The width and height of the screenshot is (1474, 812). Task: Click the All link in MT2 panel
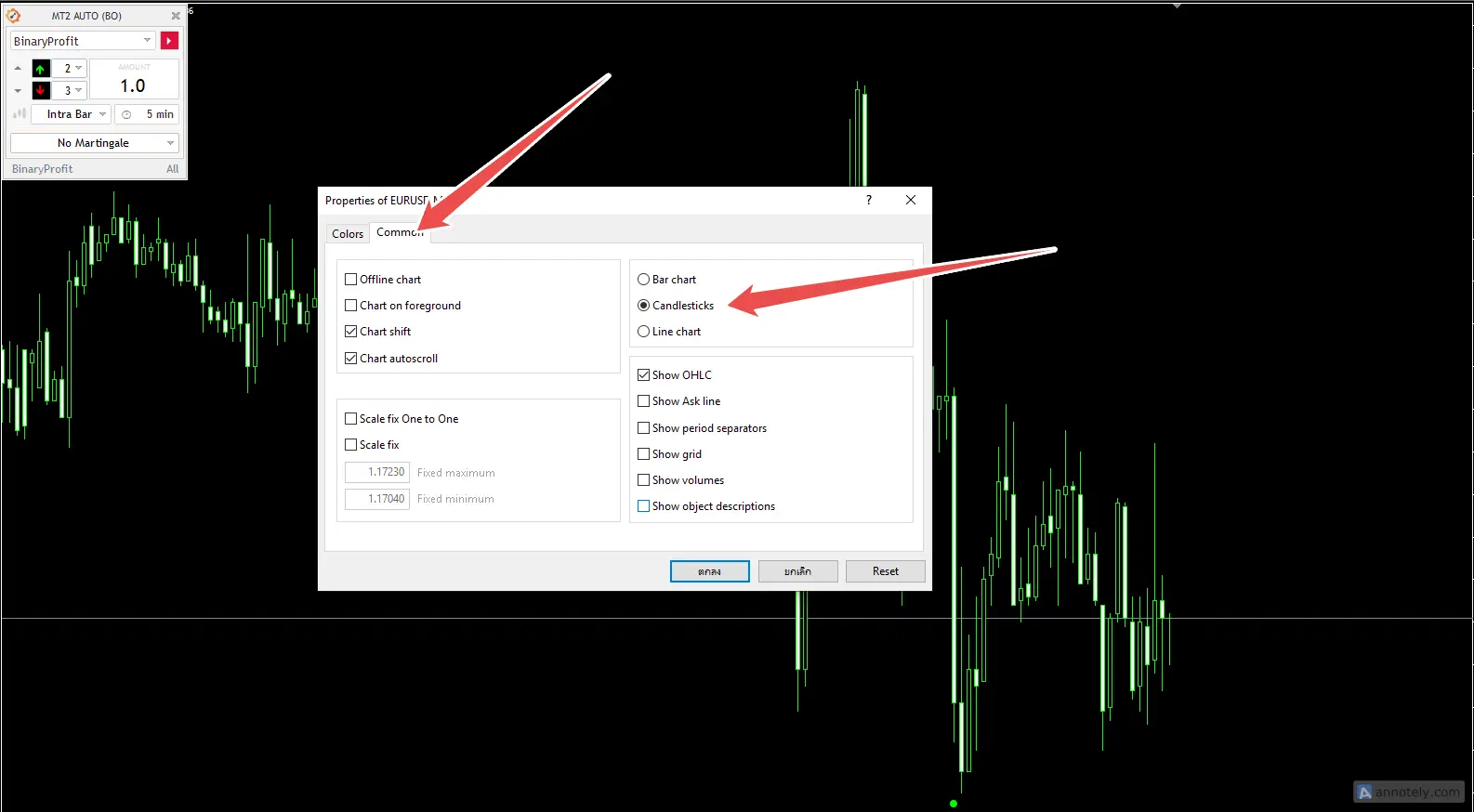[173, 169]
